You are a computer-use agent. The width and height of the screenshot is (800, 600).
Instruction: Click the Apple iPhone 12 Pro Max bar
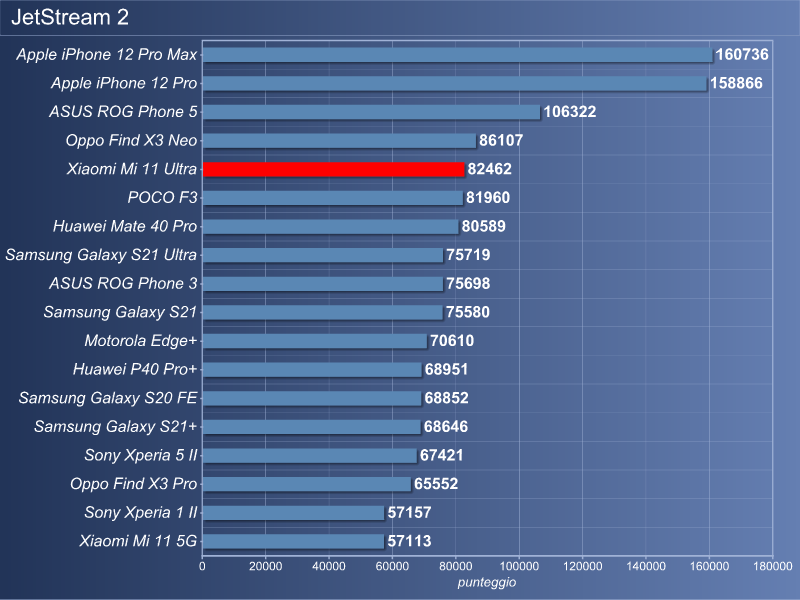click(x=458, y=55)
